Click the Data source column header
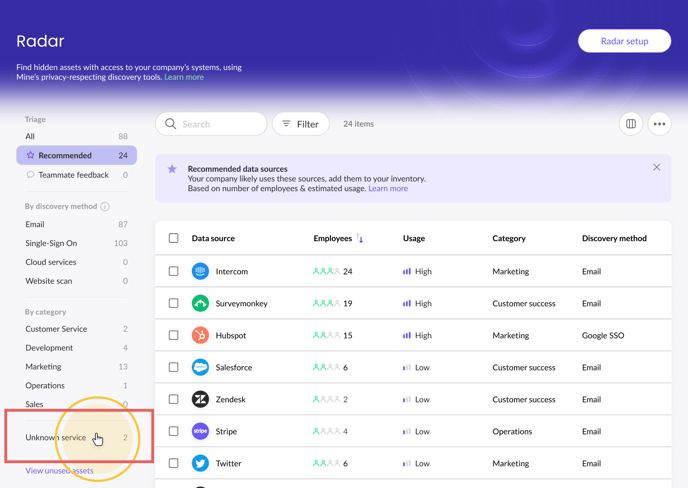 click(213, 238)
